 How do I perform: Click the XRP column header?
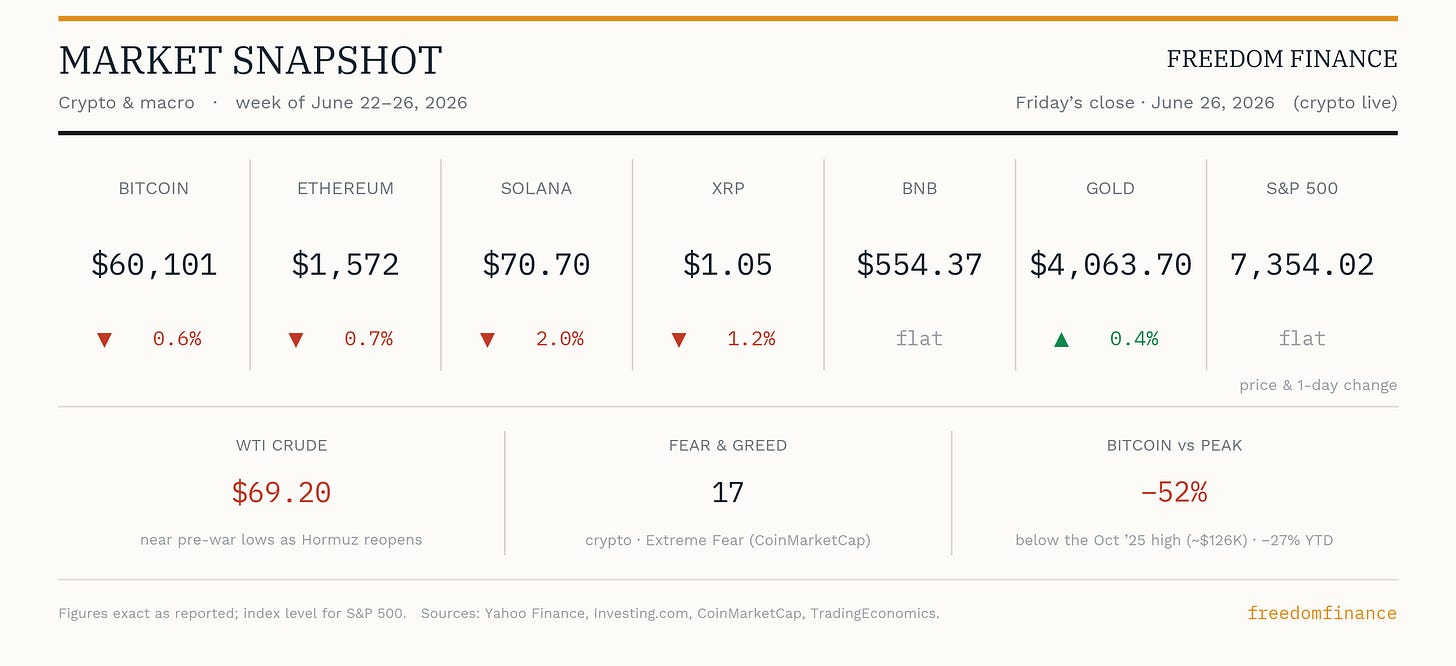point(728,188)
